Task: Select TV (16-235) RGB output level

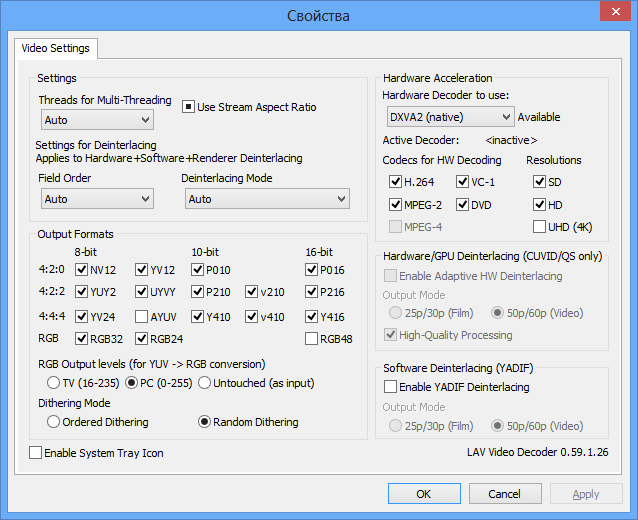Action: 54,383
